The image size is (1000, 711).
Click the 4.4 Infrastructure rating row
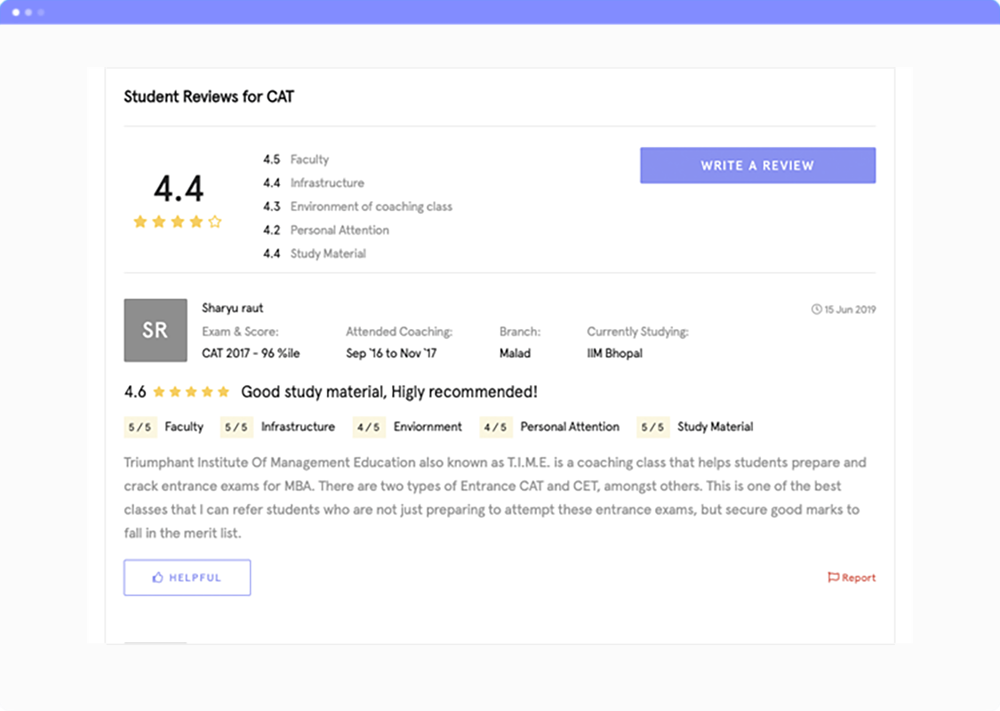(313, 183)
